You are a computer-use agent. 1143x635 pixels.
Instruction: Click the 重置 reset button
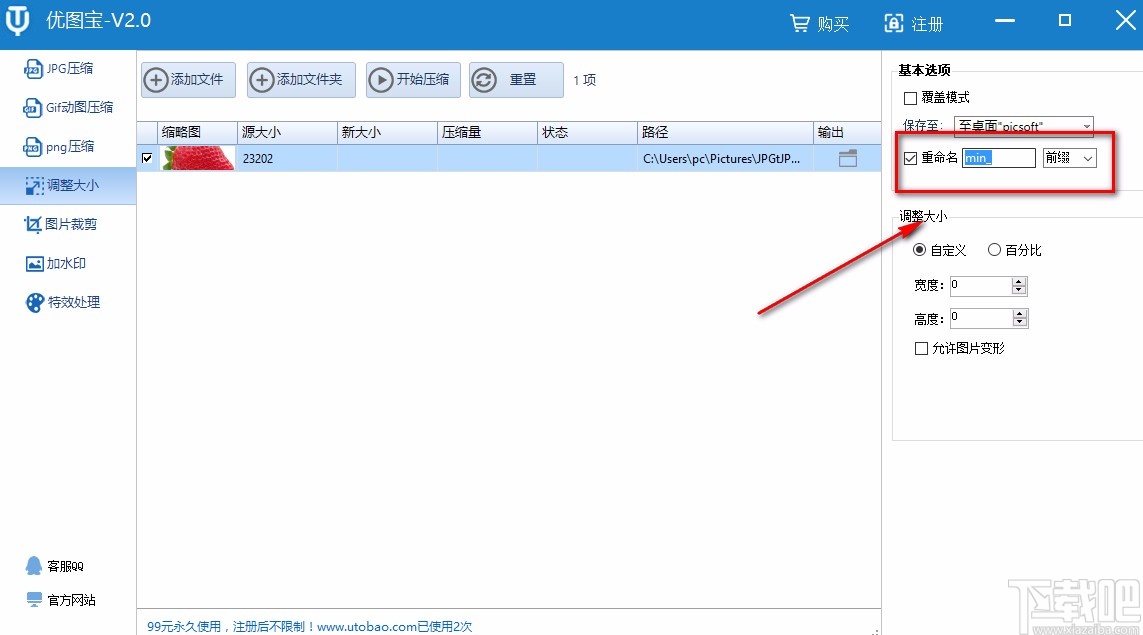tap(516, 80)
